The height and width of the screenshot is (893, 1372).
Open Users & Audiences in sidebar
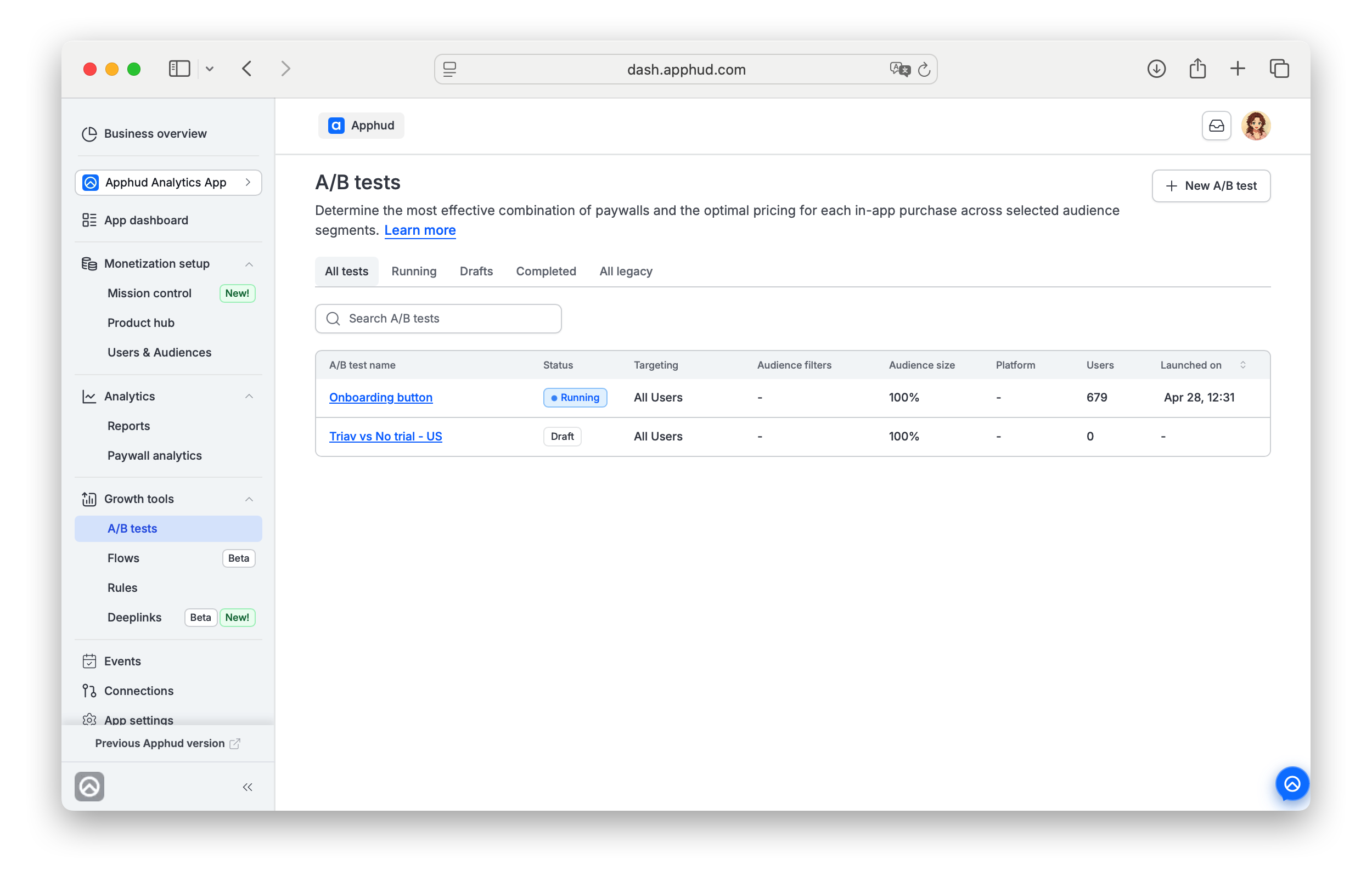coord(160,352)
